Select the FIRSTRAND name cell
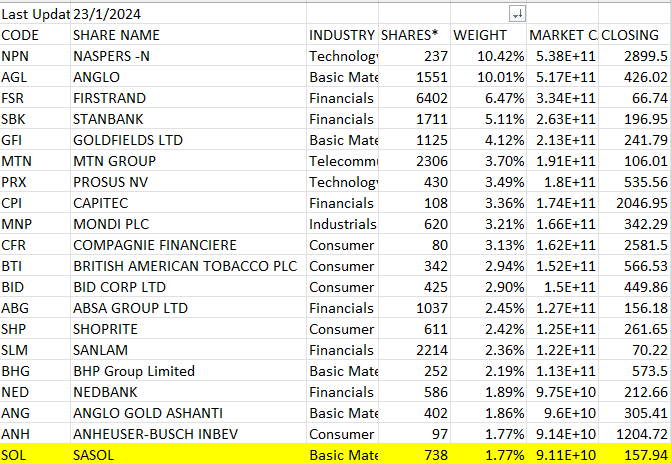 pos(188,98)
